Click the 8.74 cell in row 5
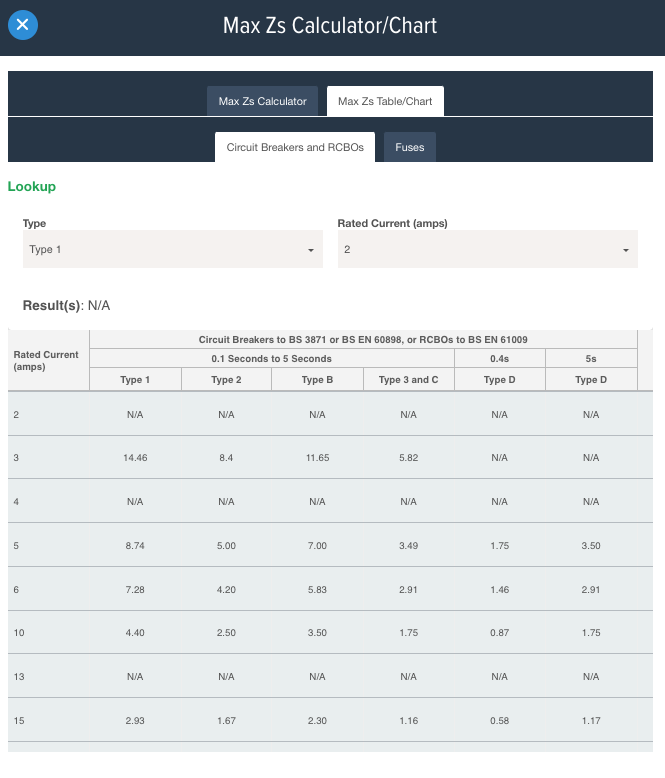This screenshot has height=778, width=665. coord(135,548)
